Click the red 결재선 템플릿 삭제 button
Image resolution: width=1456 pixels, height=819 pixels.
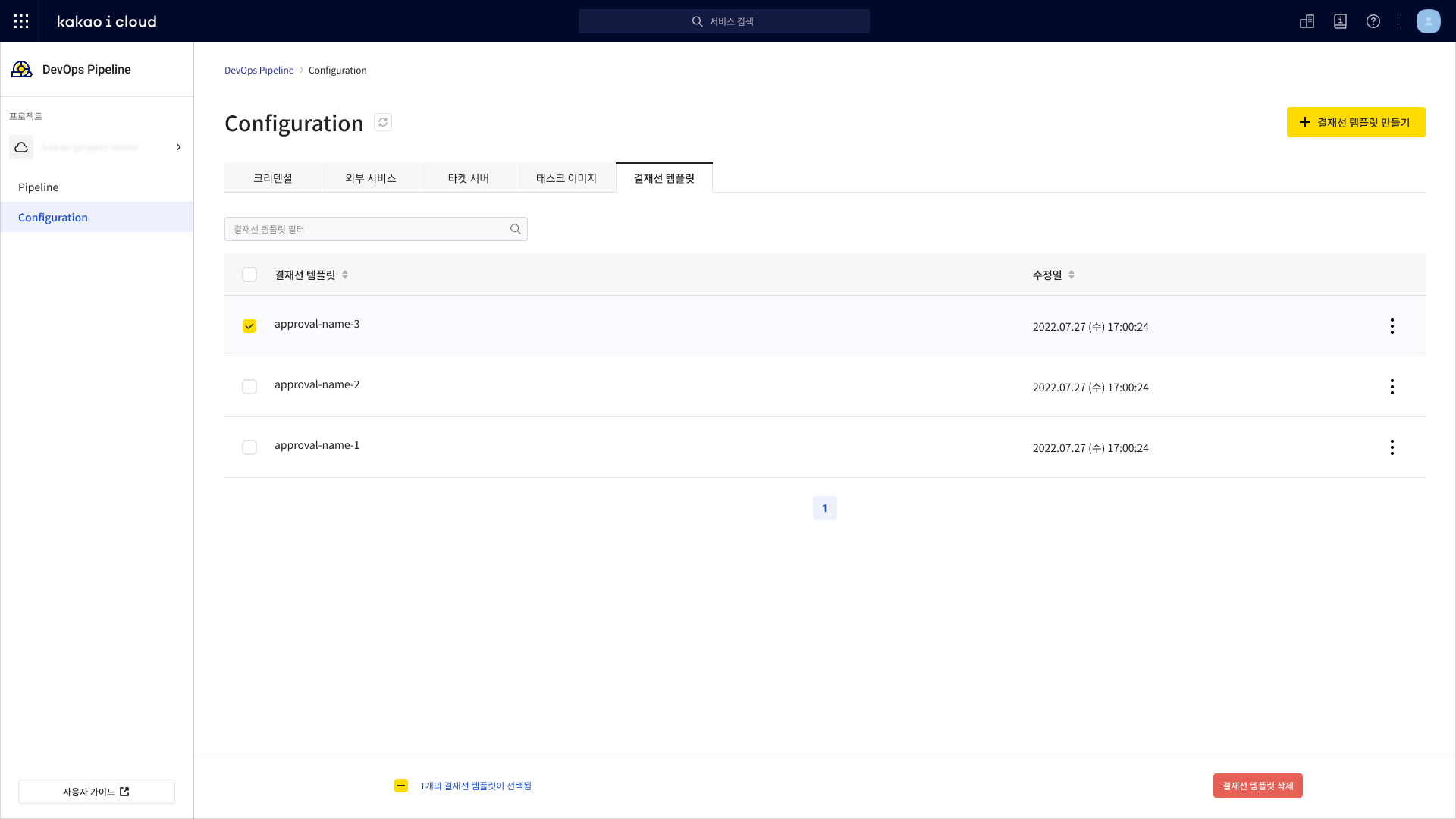[x=1257, y=786]
